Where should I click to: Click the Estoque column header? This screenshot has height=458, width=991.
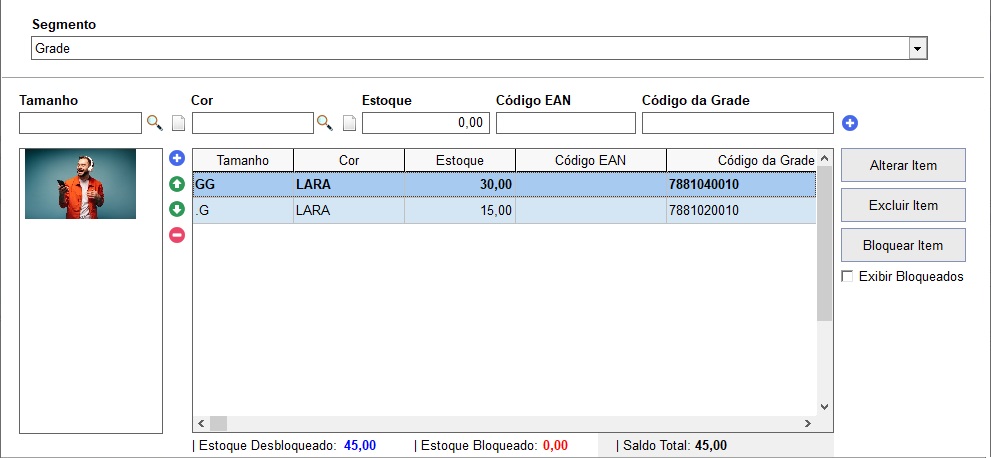point(460,160)
